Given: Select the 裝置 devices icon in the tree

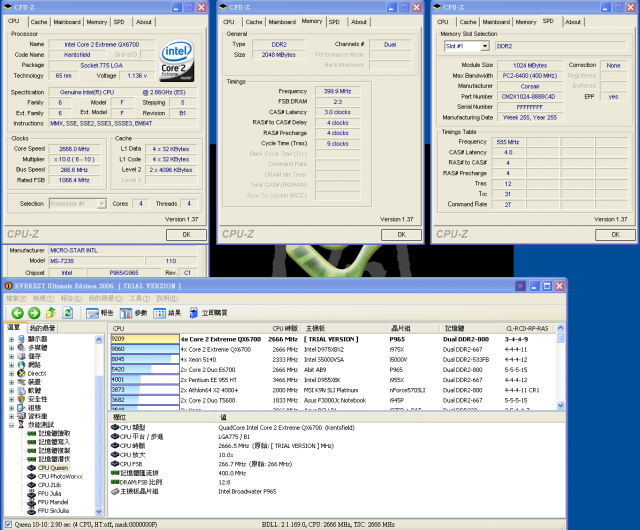Looking at the screenshot, I should (21, 382).
